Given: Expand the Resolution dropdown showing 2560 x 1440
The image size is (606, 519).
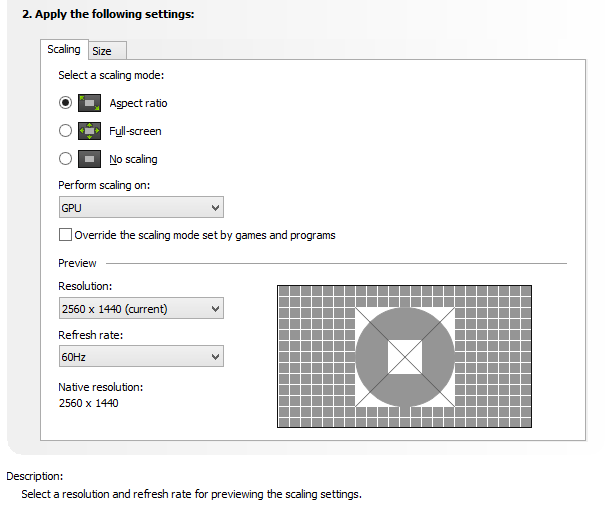Looking at the screenshot, I should coord(140,309).
